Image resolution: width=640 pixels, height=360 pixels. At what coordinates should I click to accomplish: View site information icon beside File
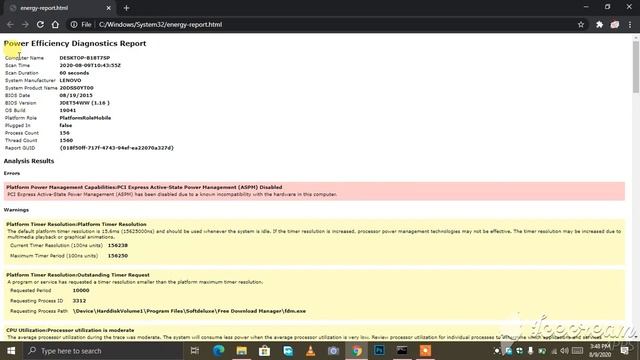click(74, 24)
